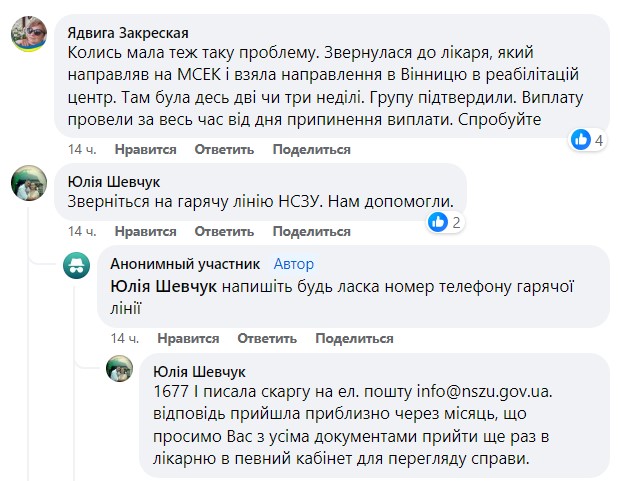The image size is (619, 481).
Task: Open the name link Ядвига Закреская
Action: [128, 33]
